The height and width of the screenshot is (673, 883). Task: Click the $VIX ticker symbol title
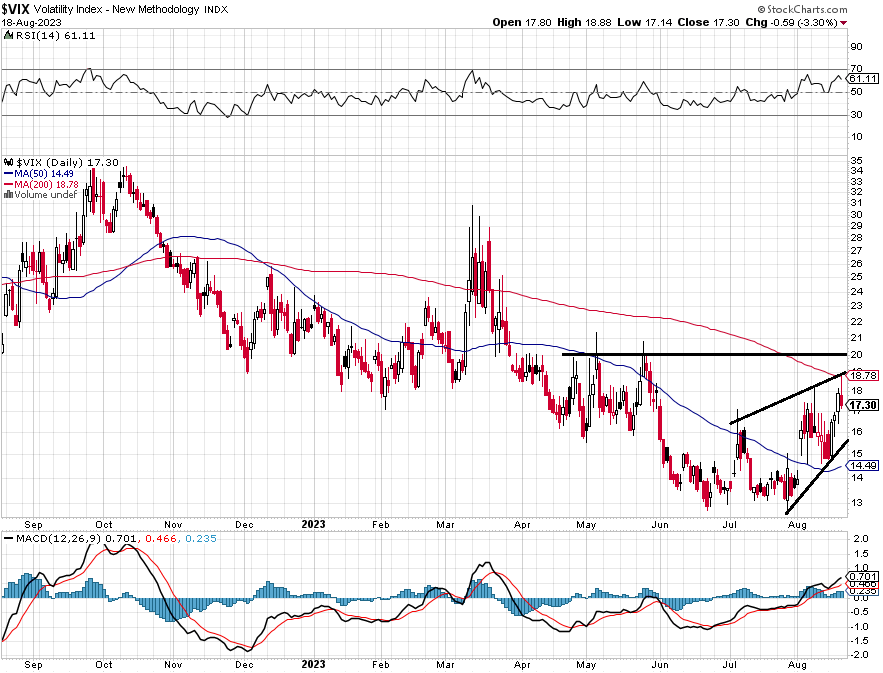click(x=16, y=9)
